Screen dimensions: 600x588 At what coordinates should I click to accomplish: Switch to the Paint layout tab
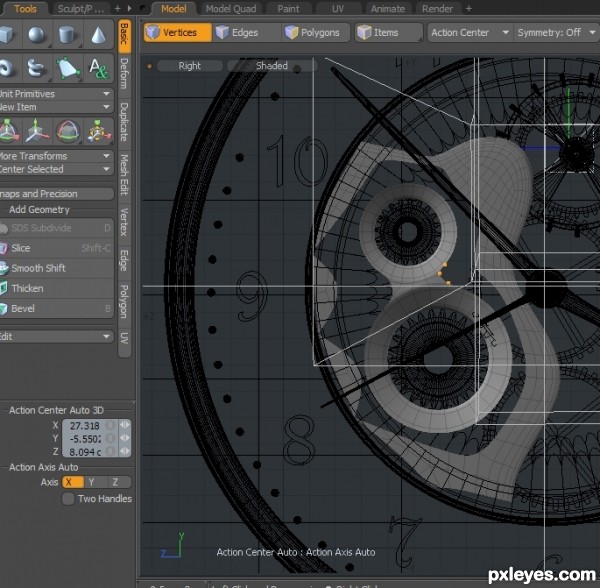(288, 9)
